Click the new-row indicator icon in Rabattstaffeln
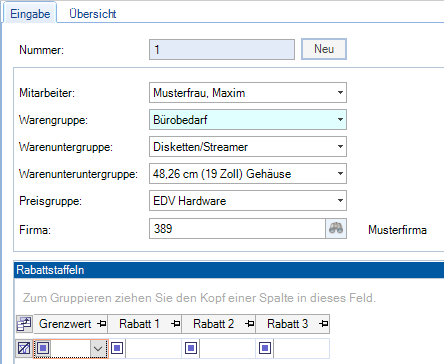The image size is (444, 364). tap(24, 349)
